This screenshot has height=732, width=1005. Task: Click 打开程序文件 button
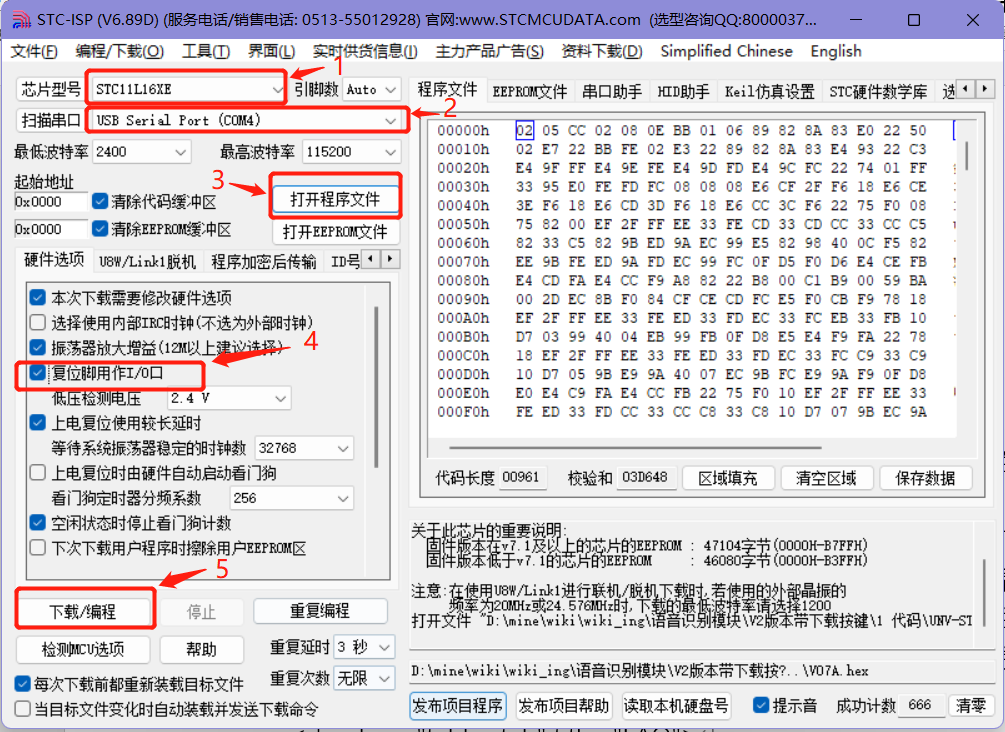(335, 199)
